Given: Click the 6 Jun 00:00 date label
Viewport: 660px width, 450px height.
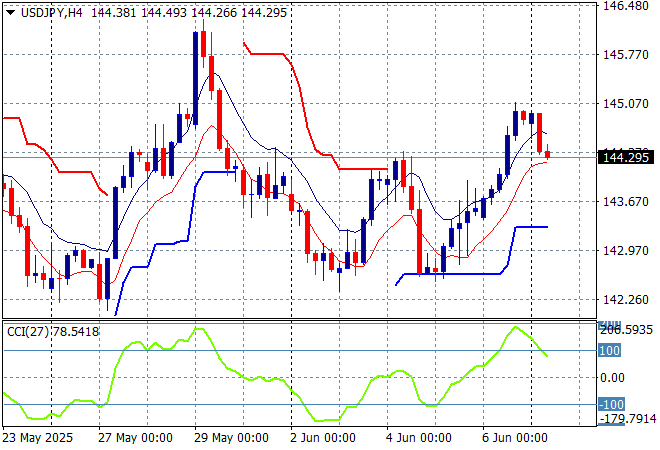Looking at the screenshot, I should pyautogui.click(x=515, y=438).
